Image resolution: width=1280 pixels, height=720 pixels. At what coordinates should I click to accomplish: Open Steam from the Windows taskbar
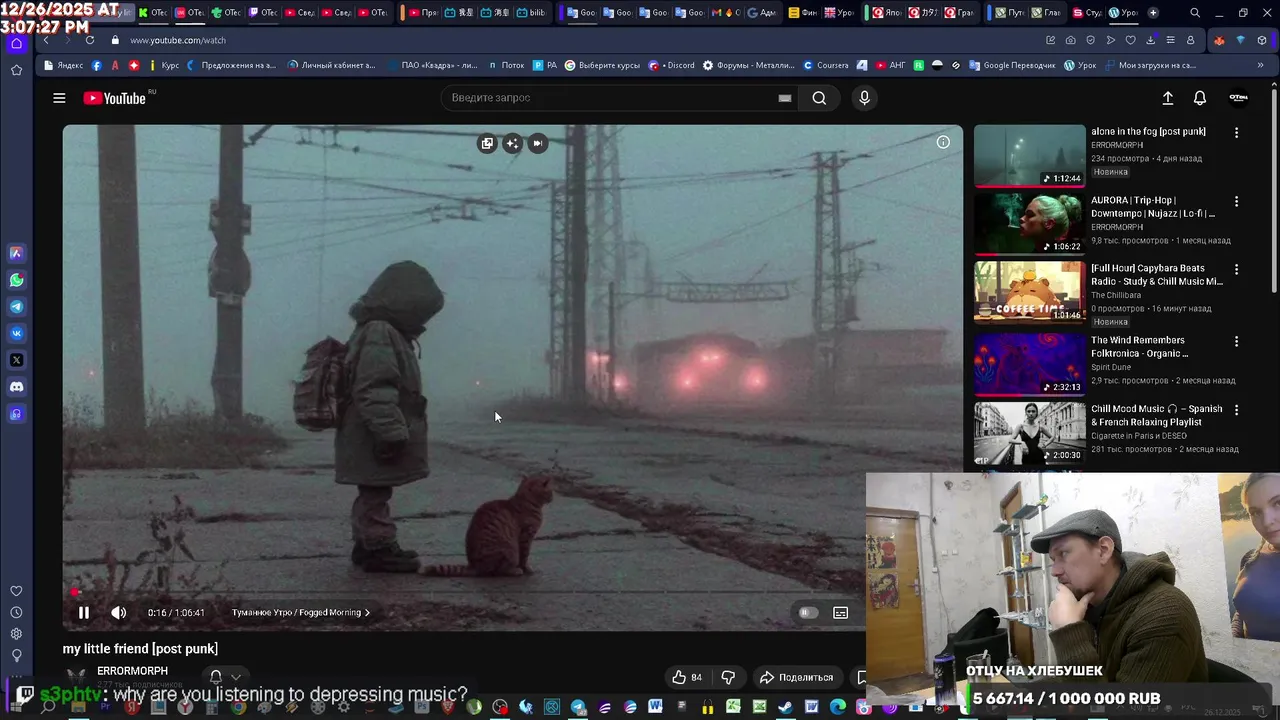click(786, 707)
